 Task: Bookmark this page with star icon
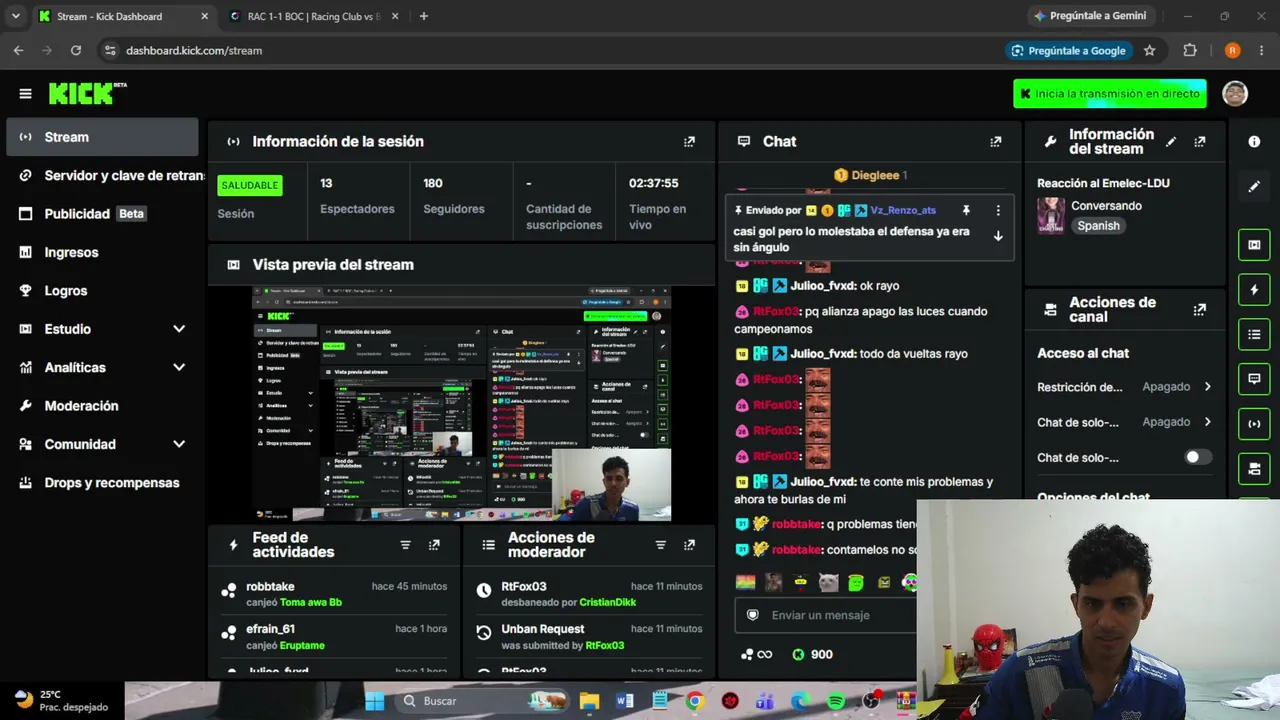tap(1150, 50)
